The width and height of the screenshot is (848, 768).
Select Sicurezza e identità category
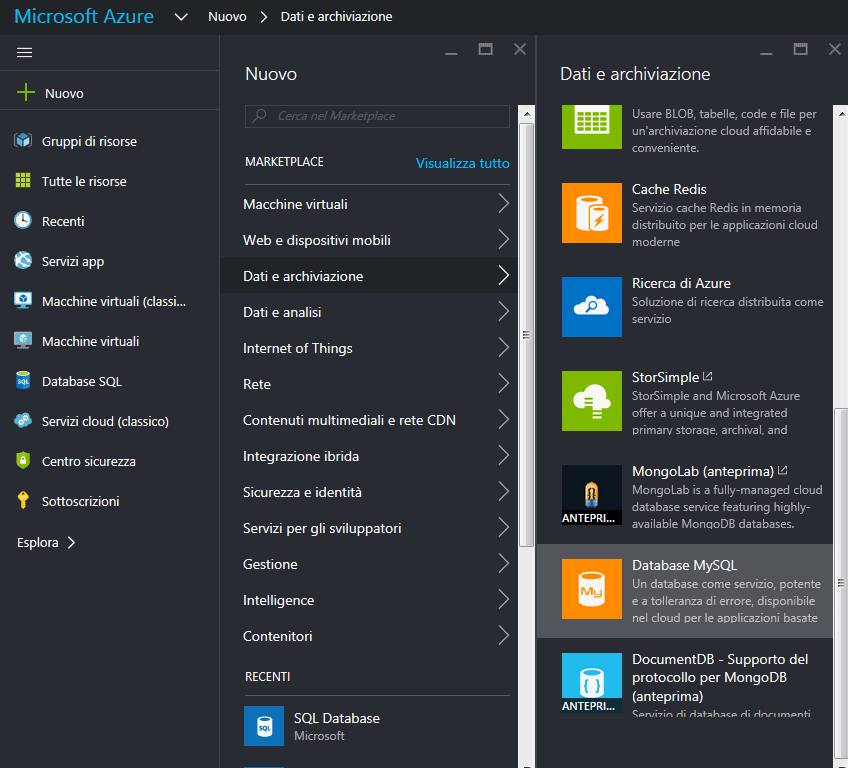[369, 492]
